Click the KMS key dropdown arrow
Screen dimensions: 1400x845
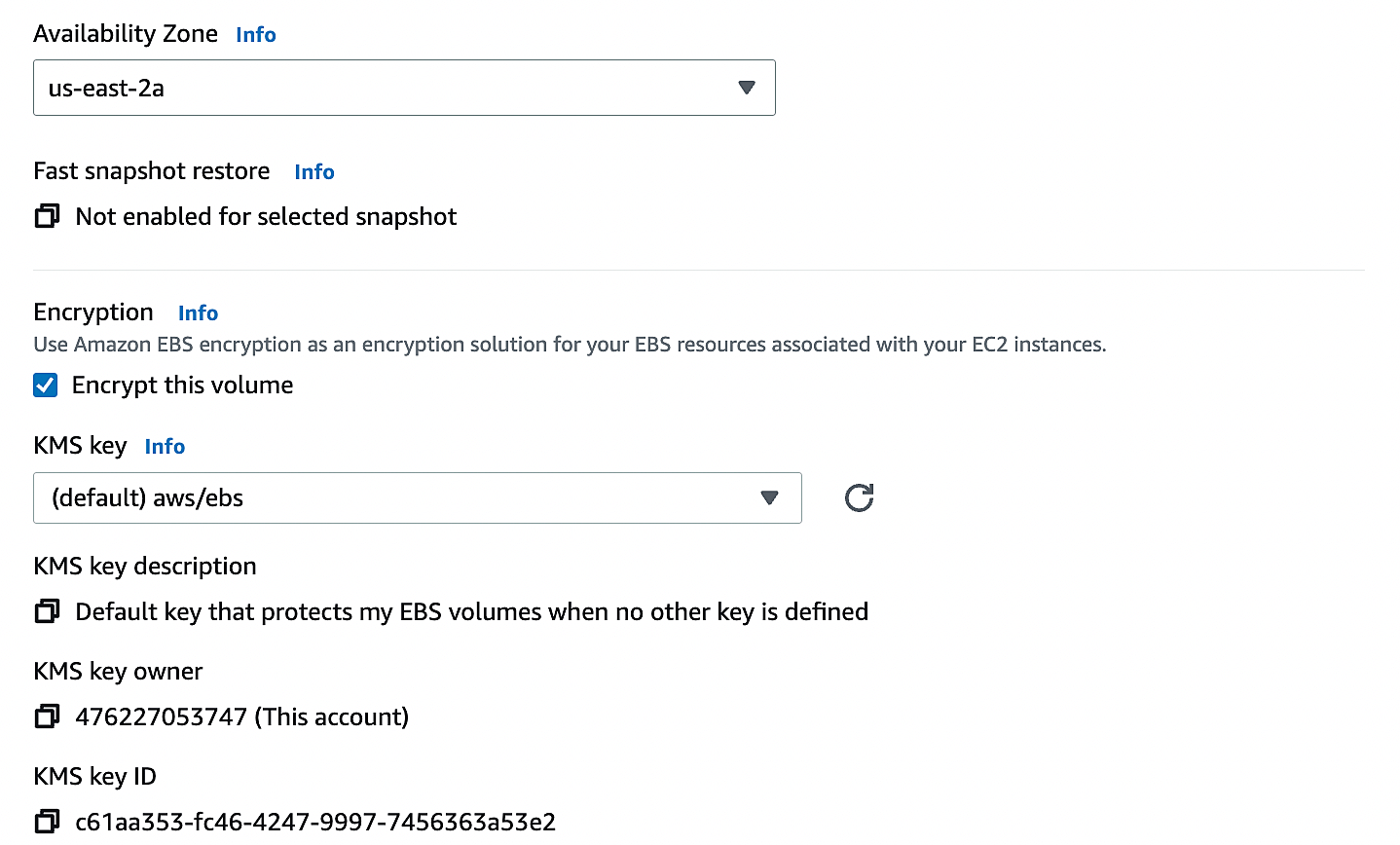pos(769,497)
